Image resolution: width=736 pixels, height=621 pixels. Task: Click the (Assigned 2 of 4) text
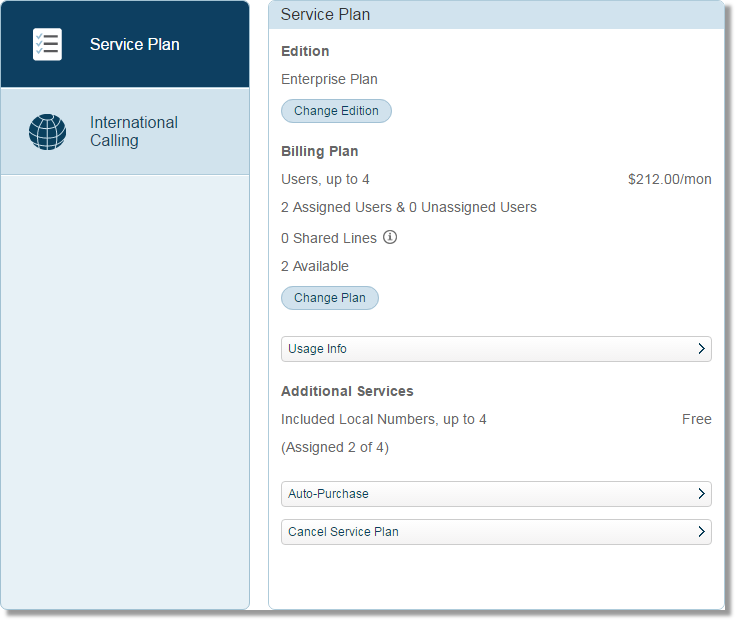pos(335,447)
